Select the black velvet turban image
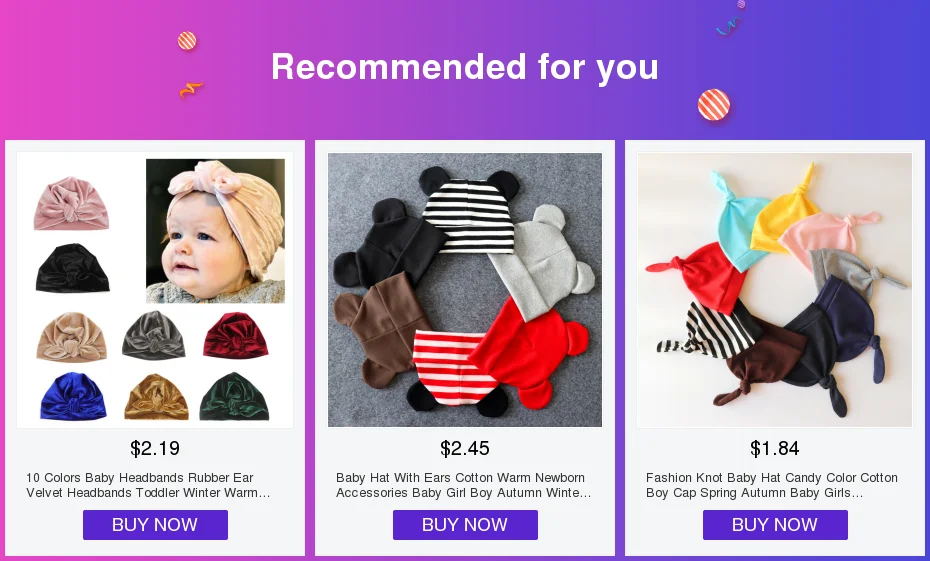This screenshot has height=561, width=930. pyautogui.click(x=72, y=268)
